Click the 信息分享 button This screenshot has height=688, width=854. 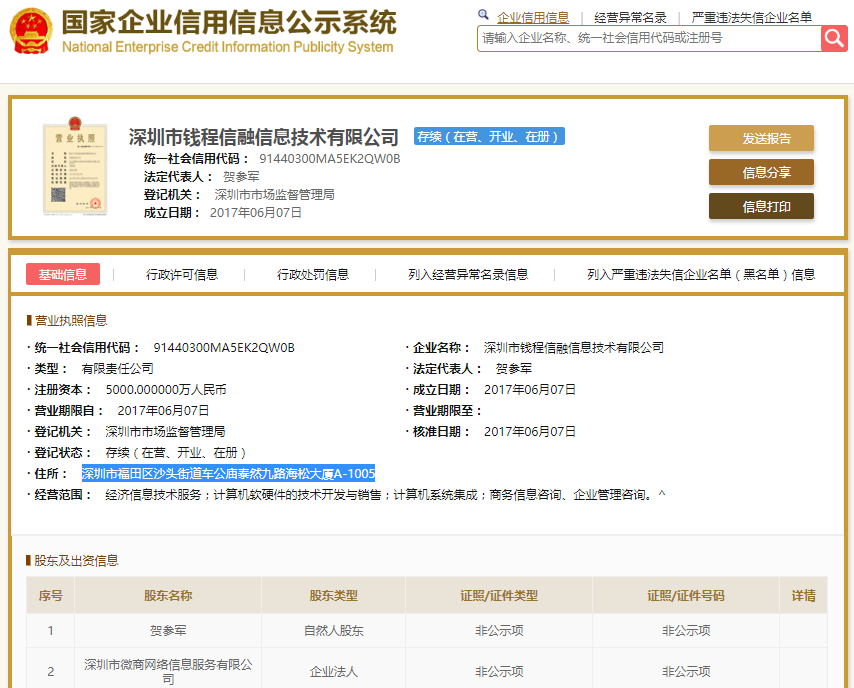point(761,172)
